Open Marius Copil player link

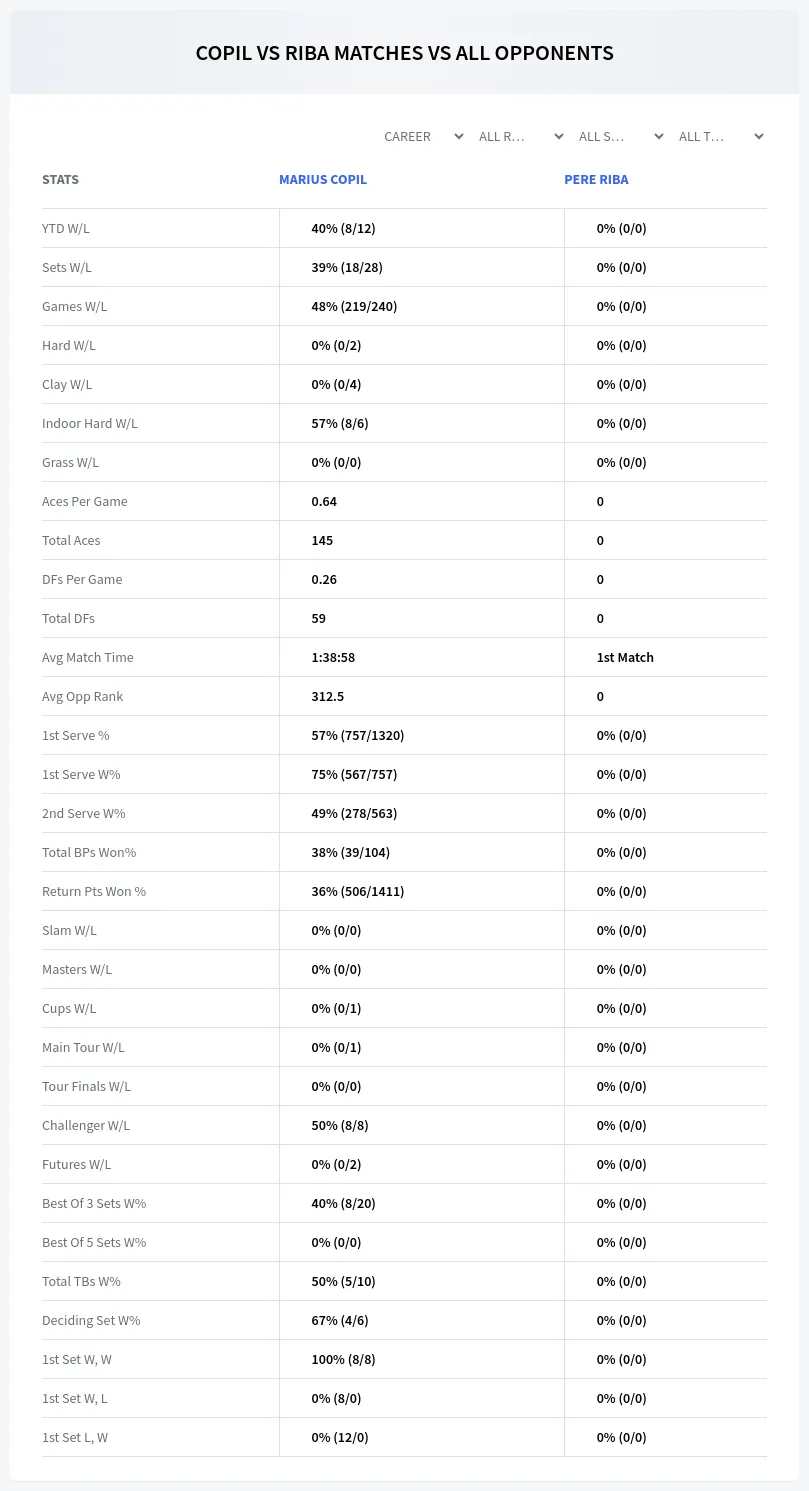pos(323,179)
